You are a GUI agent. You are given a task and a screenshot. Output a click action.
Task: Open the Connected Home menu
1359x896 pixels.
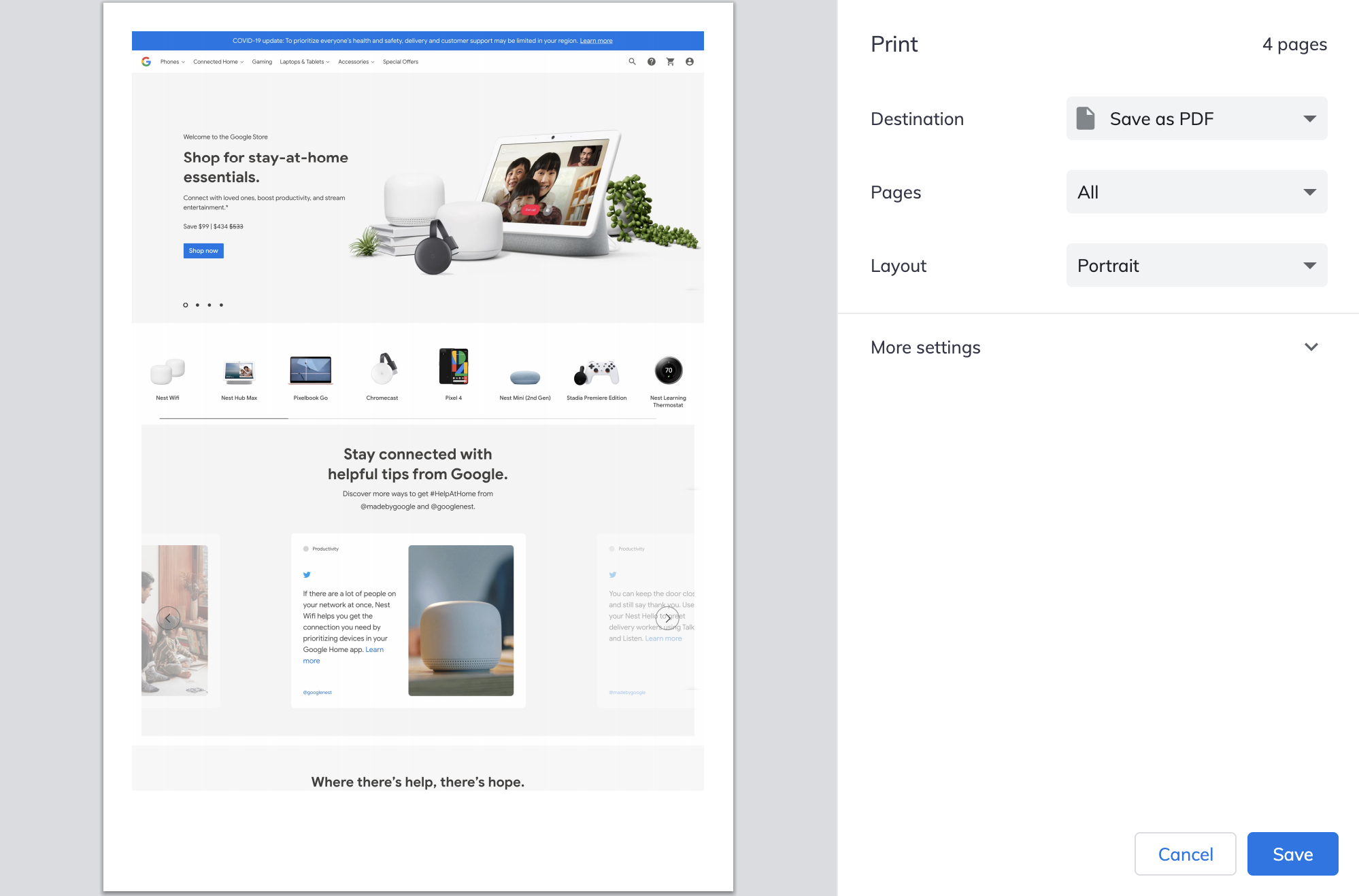[218, 62]
